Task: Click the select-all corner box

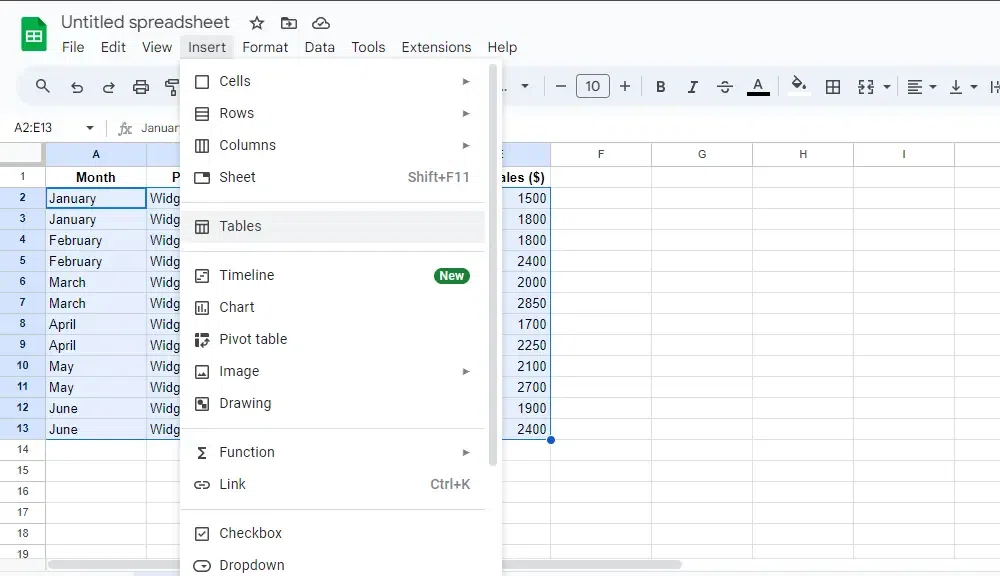Action: 22,154
